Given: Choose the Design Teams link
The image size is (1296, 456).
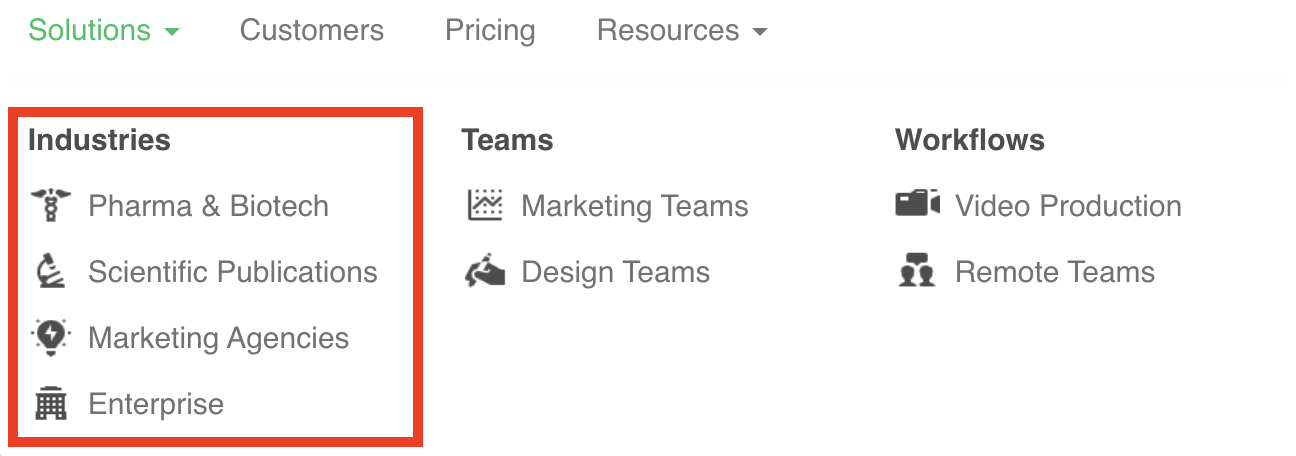Looking at the screenshot, I should tap(615, 272).
